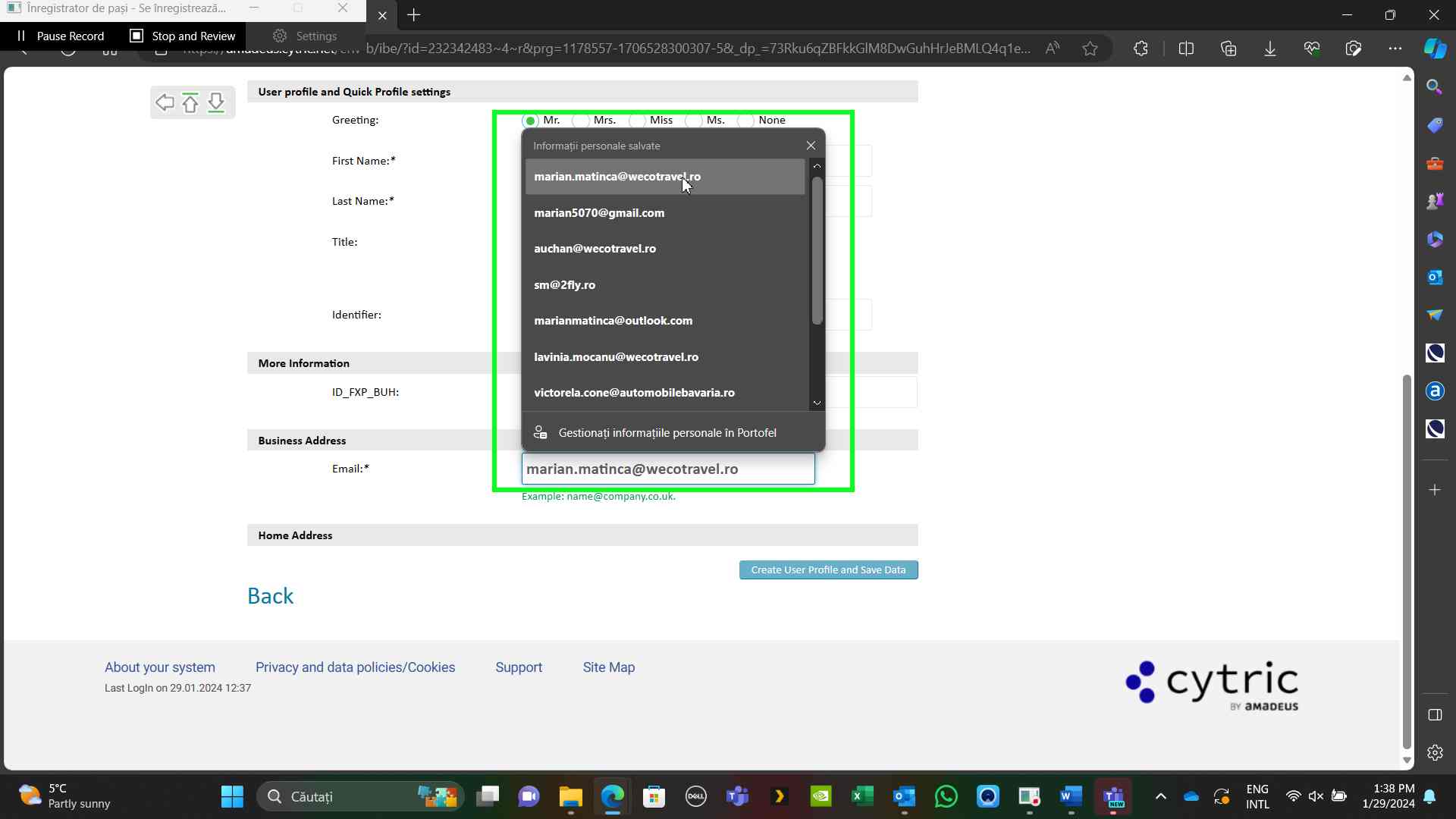The height and width of the screenshot is (819, 1456).
Task: Click the up arrow navigation icon
Action: pyautogui.click(x=190, y=102)
